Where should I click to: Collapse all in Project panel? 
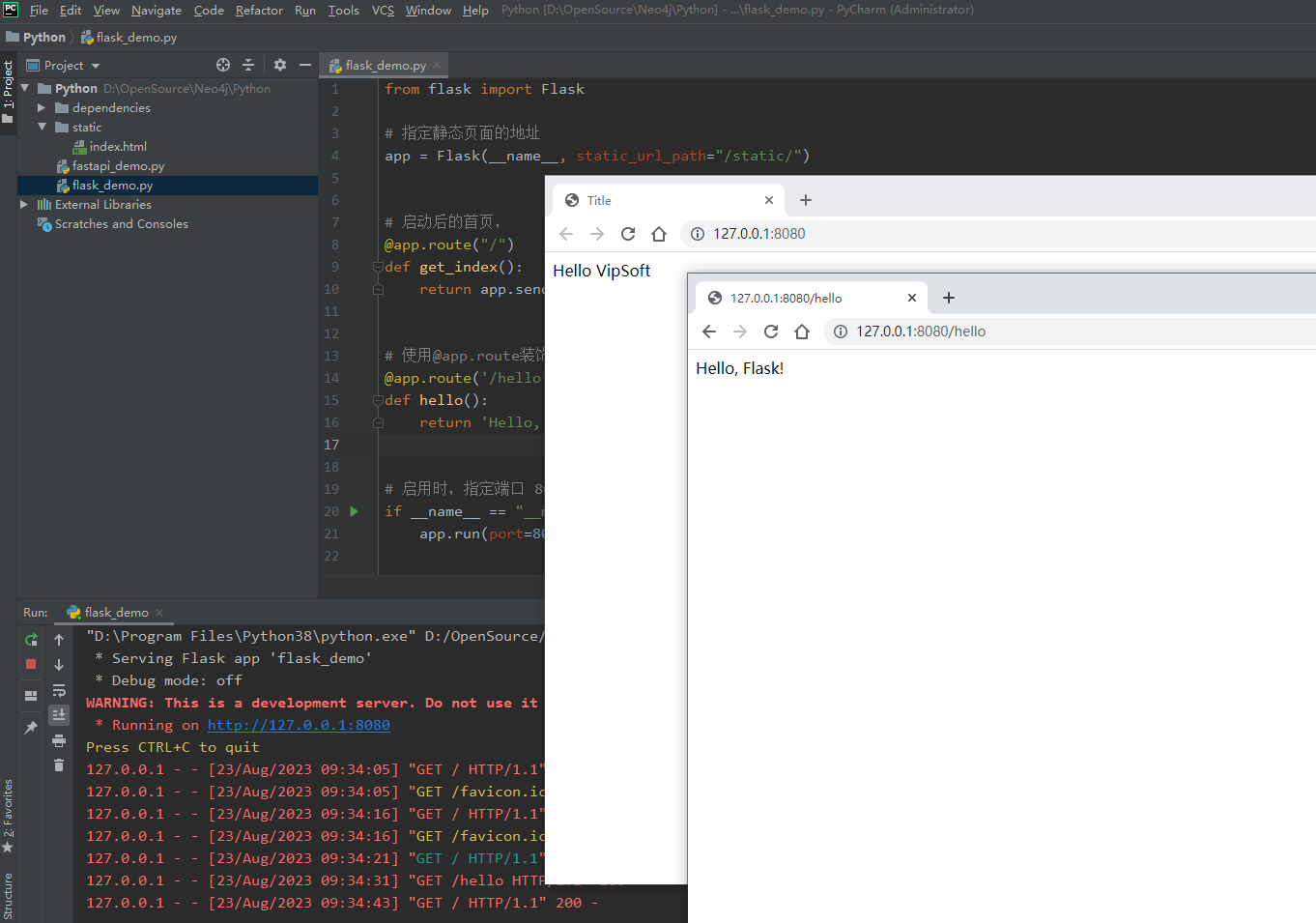point(248,65)
